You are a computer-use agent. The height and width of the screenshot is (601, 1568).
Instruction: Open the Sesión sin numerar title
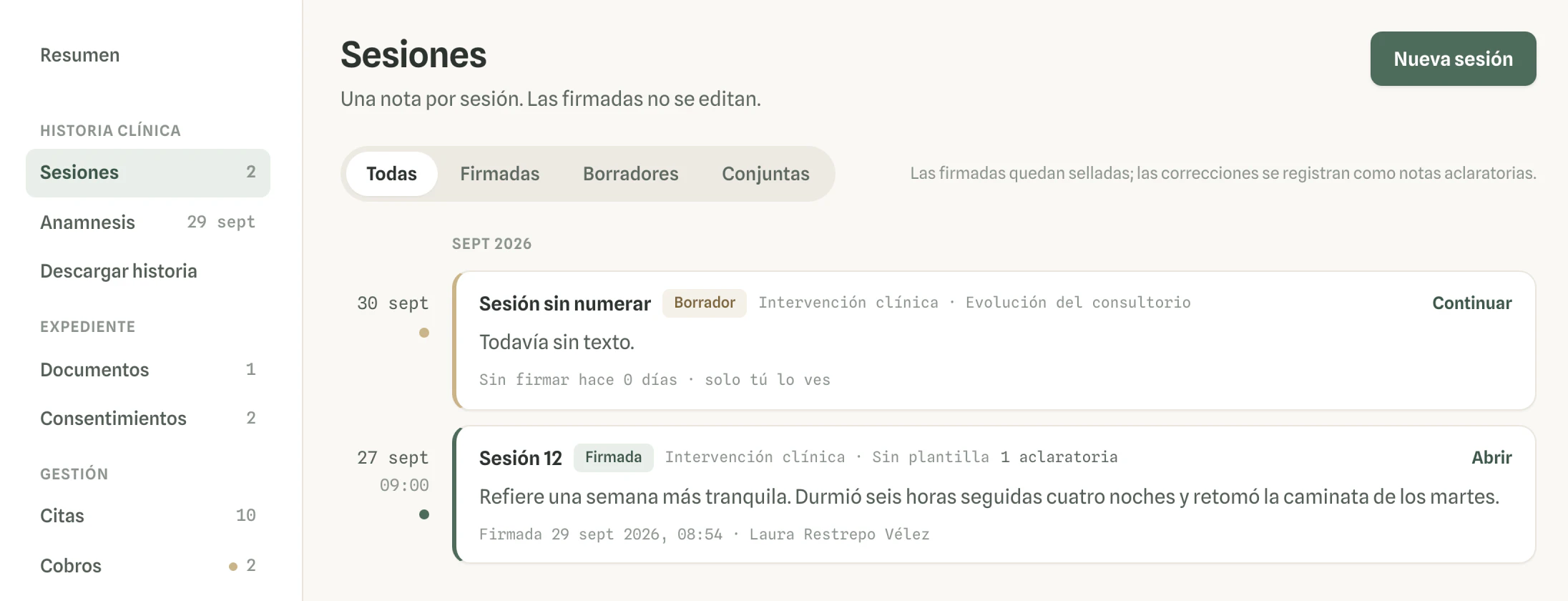click(x=564, y=304)
